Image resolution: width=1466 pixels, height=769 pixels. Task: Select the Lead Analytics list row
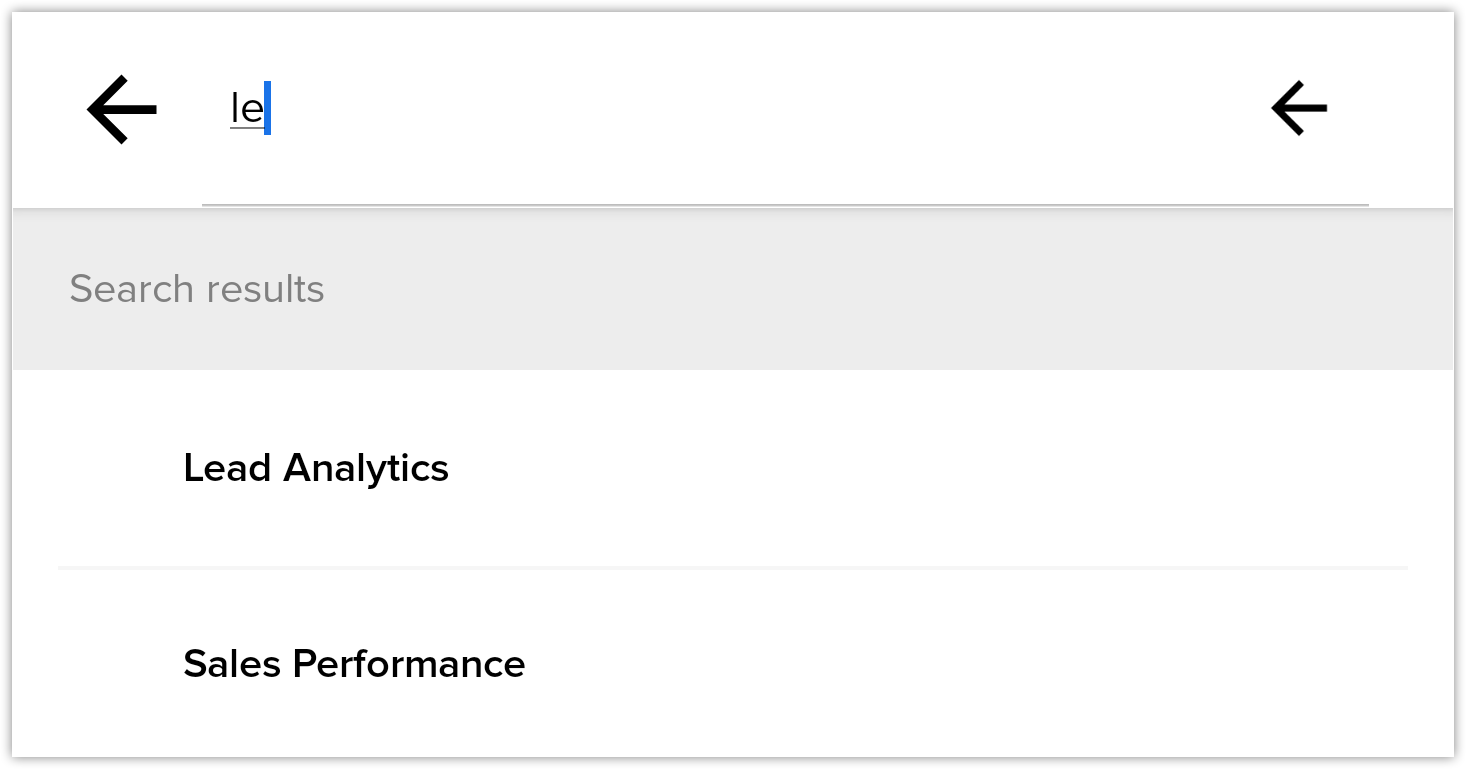pyautogui.click(x=732, y=468)
